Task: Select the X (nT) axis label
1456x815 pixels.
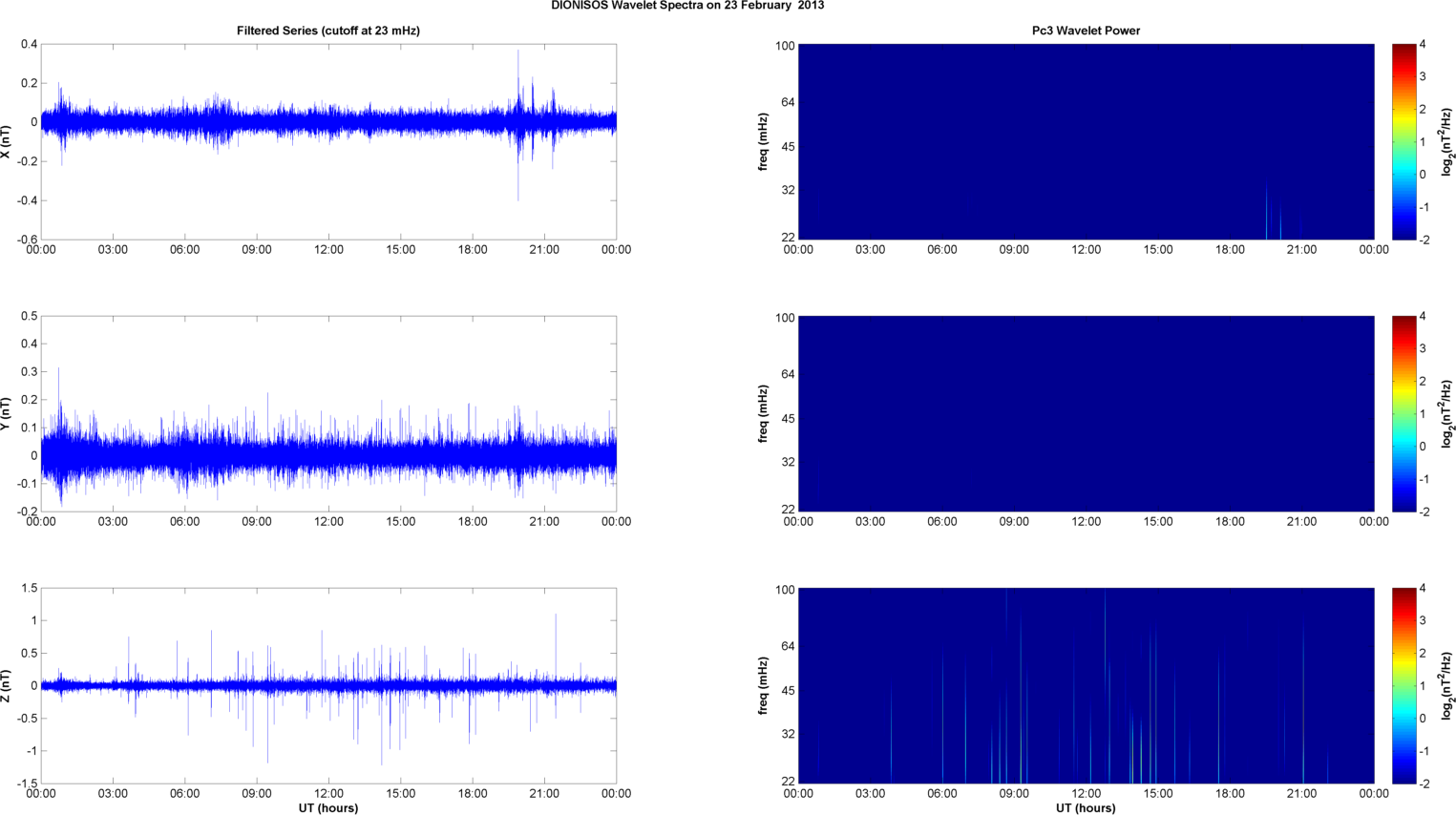Action: 6,141
